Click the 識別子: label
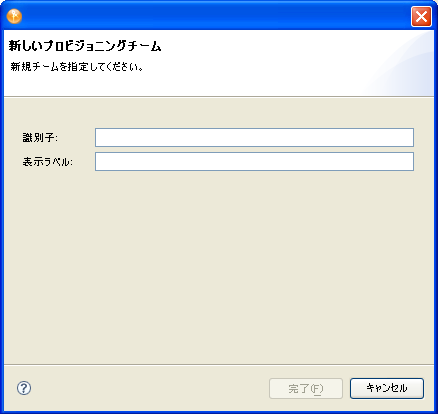The width and height of the screenshot is (438, 414). click(40, 137)
